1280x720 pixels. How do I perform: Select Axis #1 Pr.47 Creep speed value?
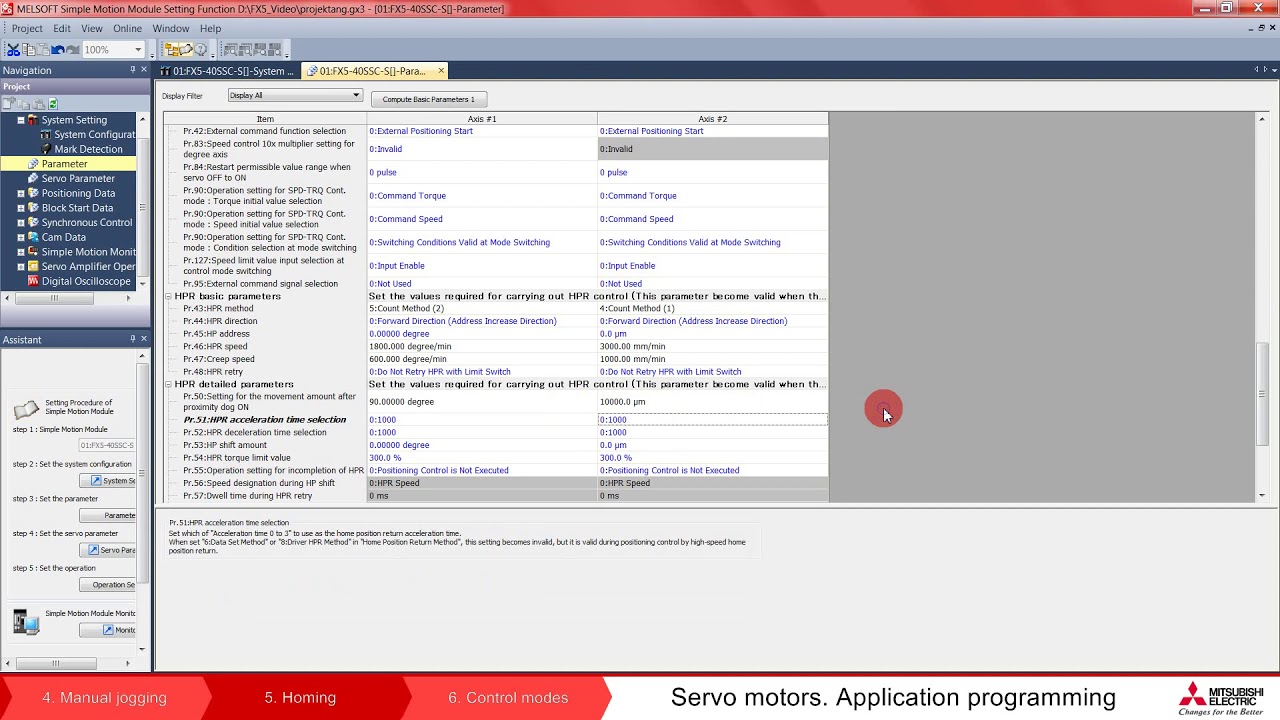tap(482, 359)
